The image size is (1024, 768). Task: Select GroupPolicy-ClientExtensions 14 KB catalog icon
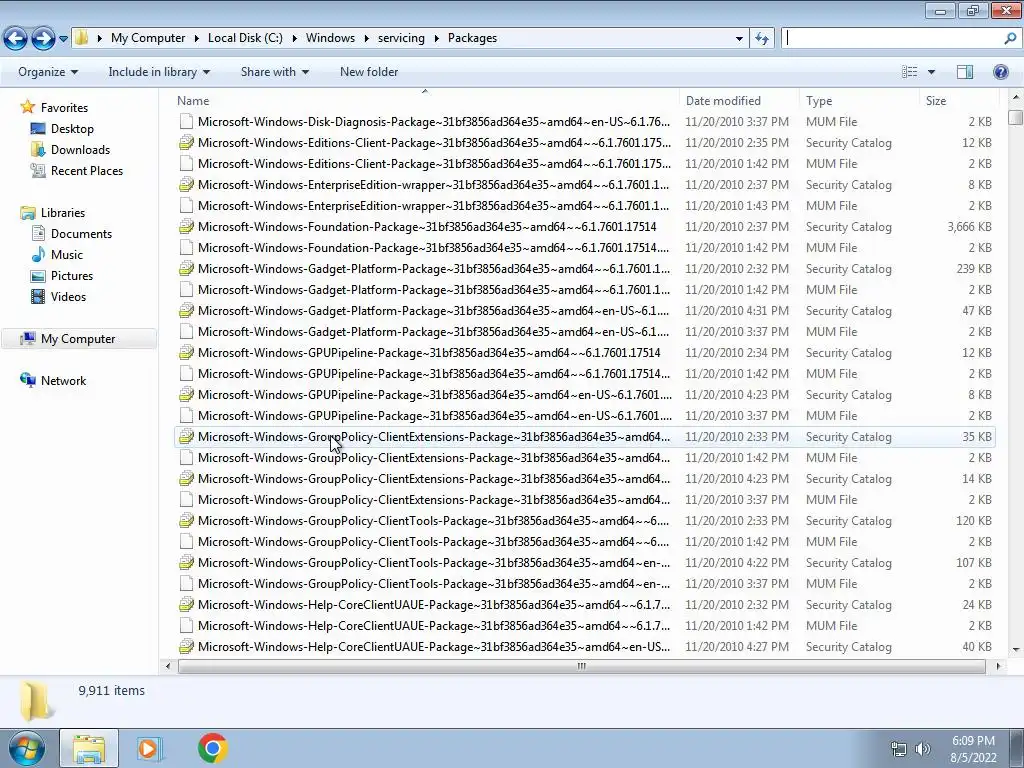(x=186, y=479)
